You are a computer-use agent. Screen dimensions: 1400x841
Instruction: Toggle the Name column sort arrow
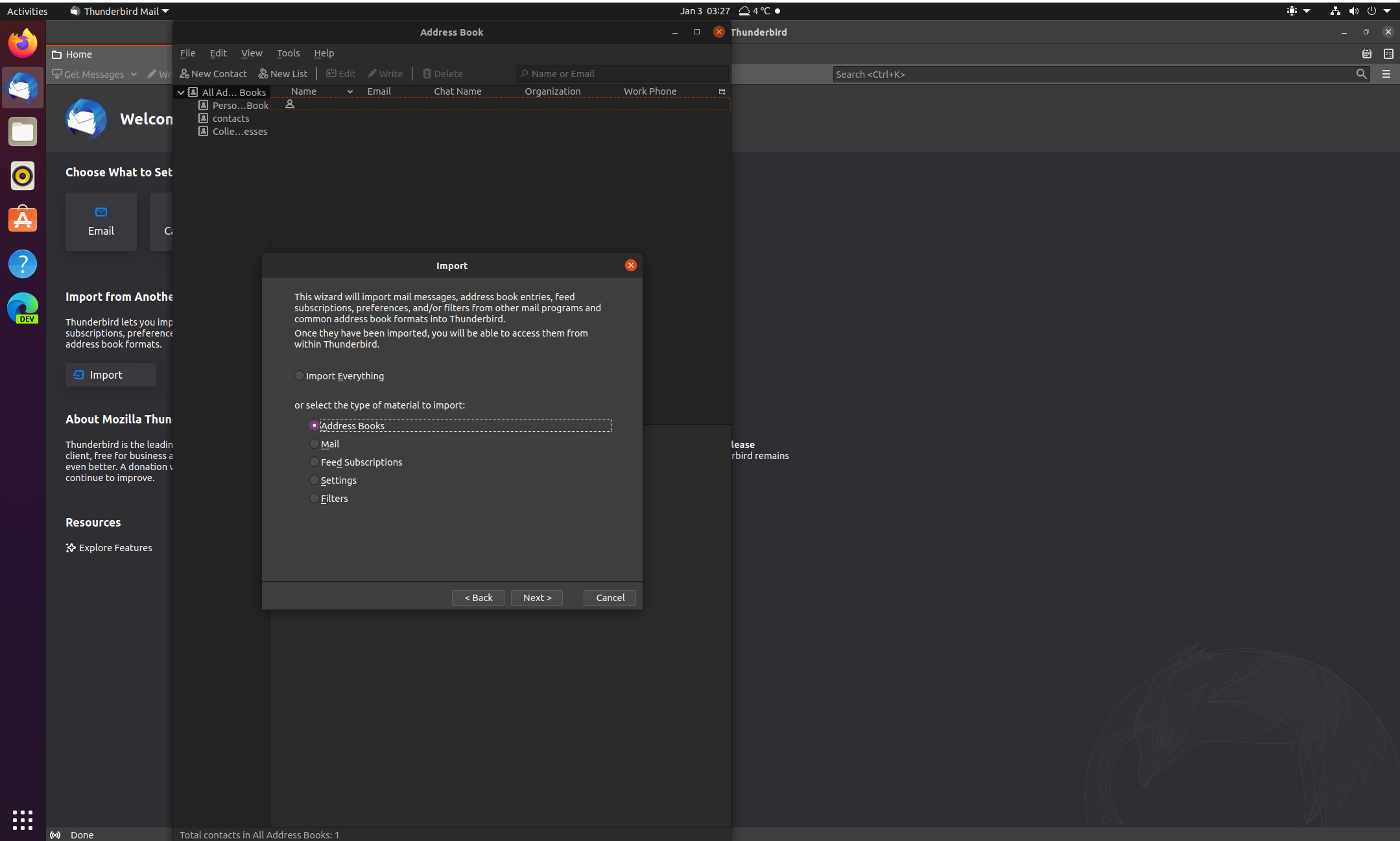click(x=350, y=91)
